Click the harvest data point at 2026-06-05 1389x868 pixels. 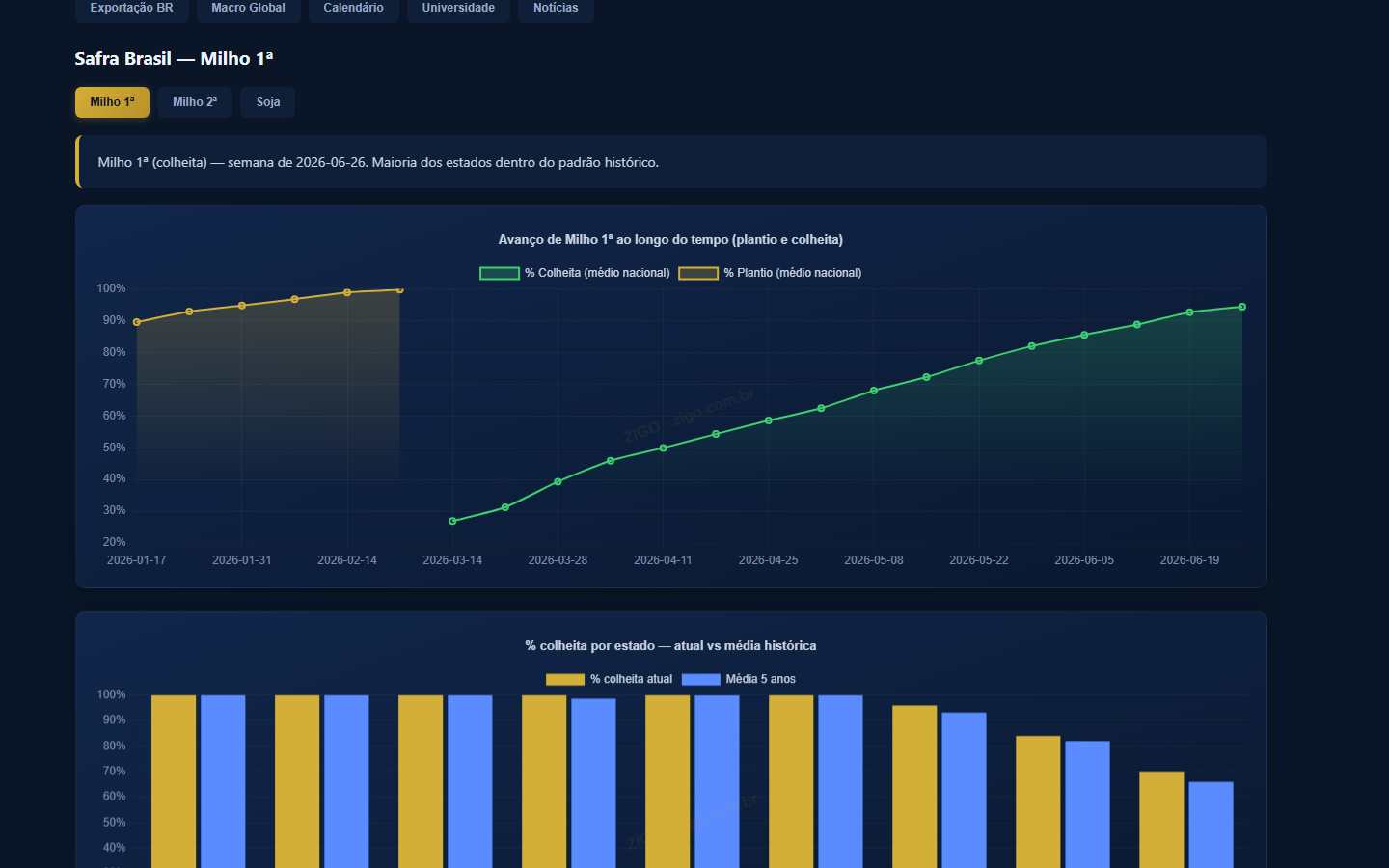click(x=1084, y=335)
